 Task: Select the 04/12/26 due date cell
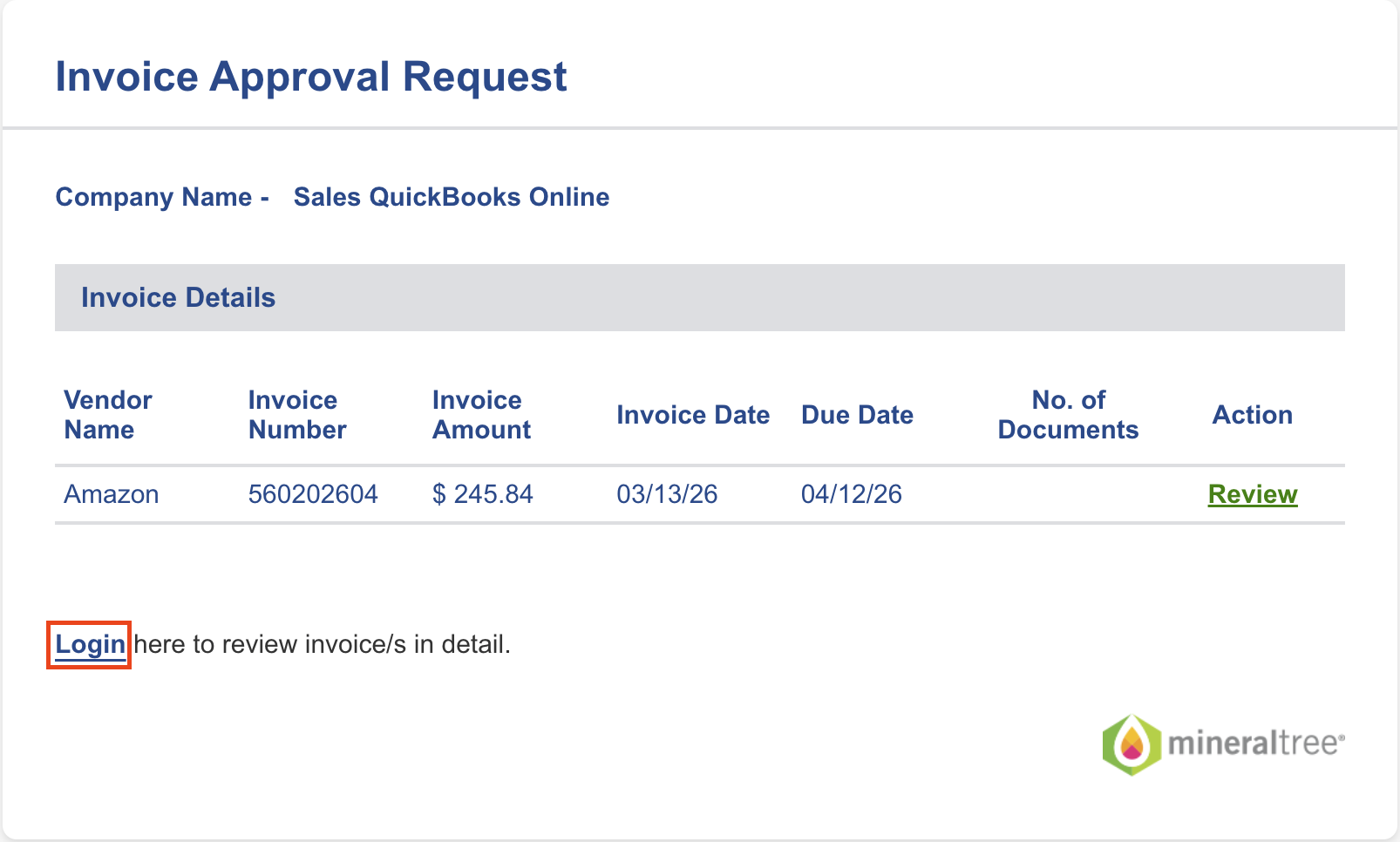pyautogui.click(x=852, y=494)
